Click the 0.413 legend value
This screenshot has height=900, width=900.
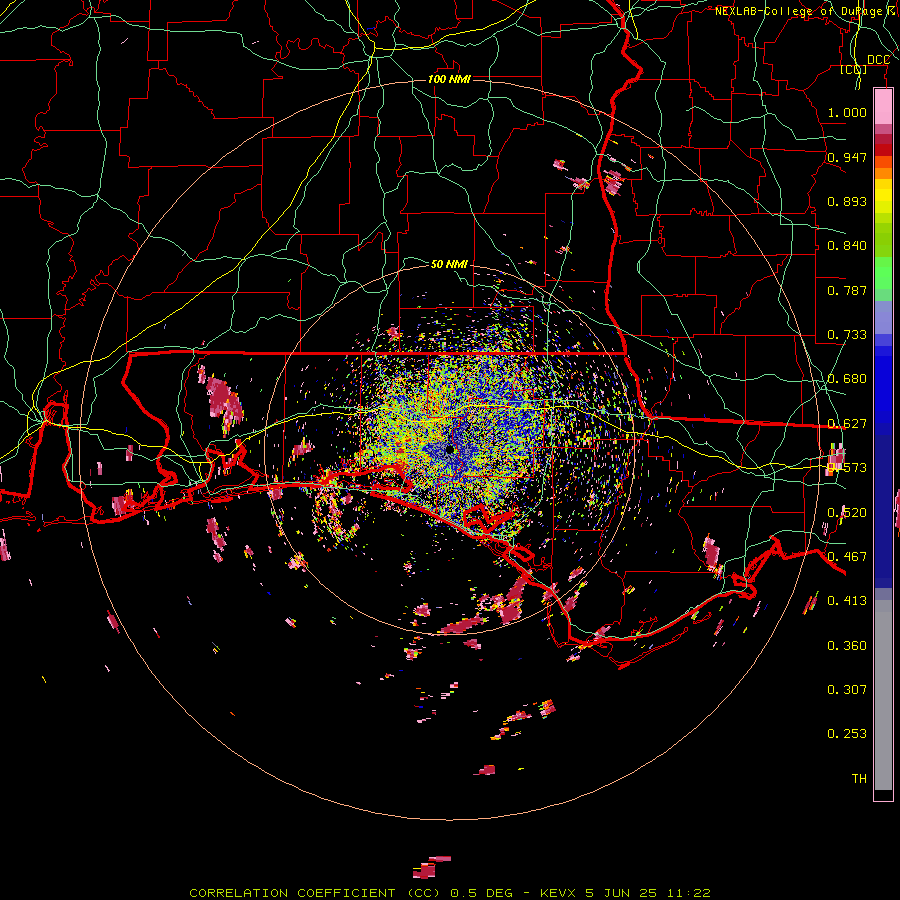[847, 601]
